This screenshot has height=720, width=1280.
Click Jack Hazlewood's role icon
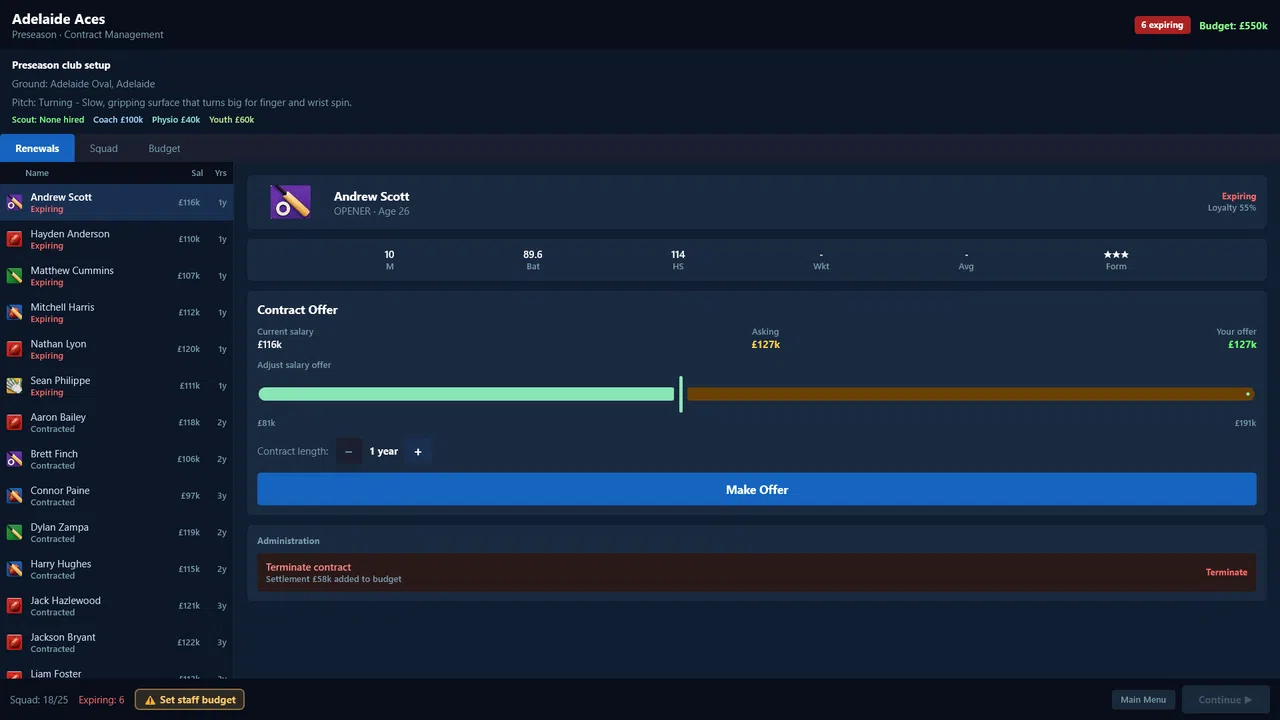[15, 606]
